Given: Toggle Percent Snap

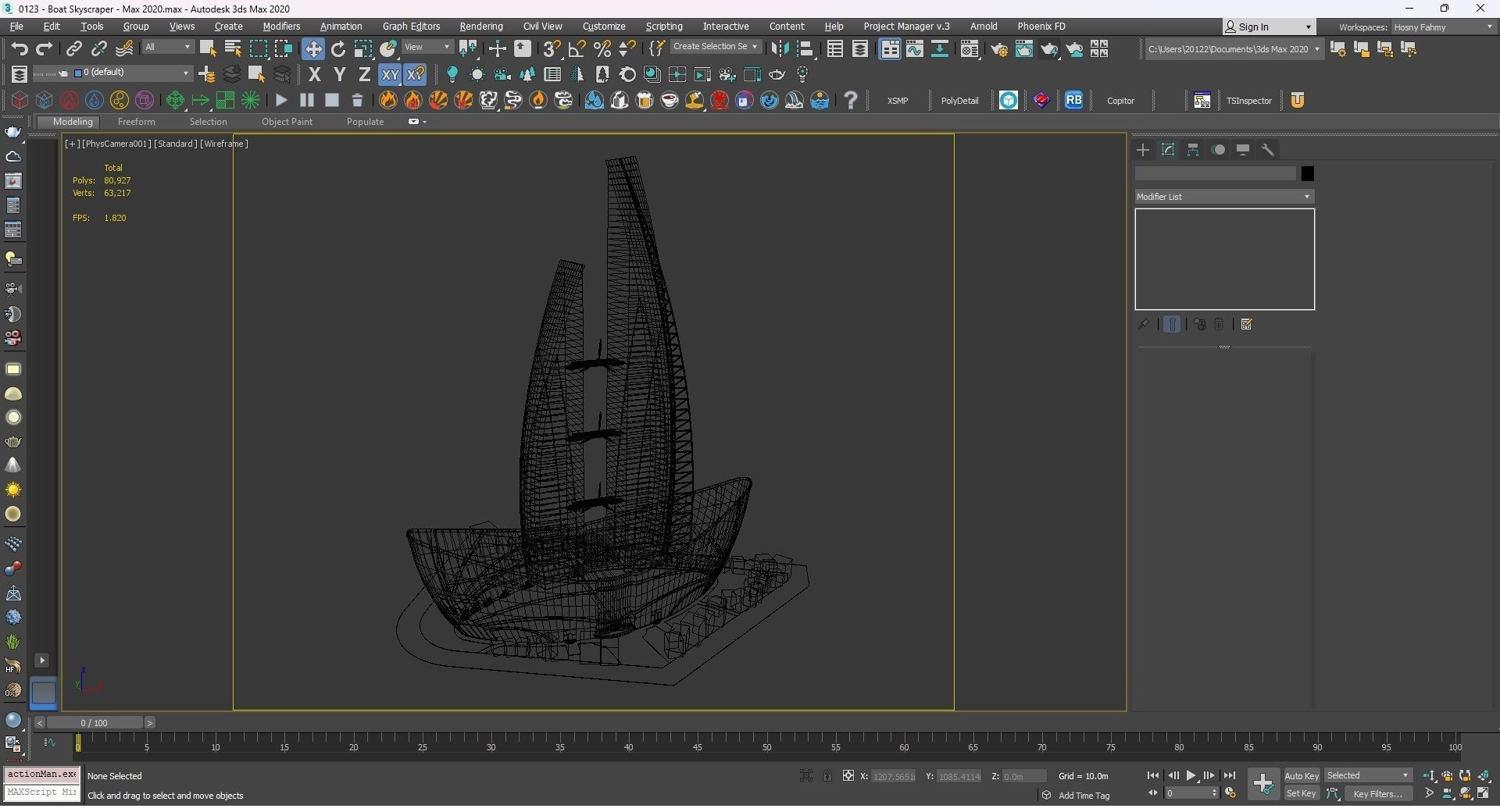Looking at the screenshot, I should (x=602, y=48).
